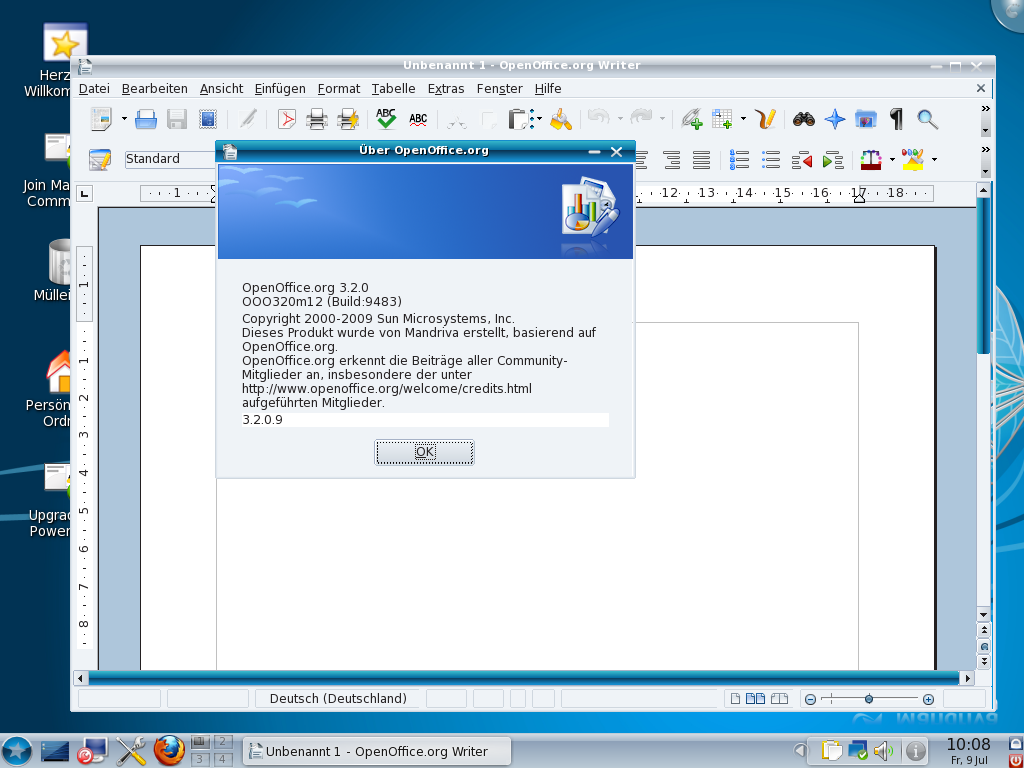Export the document directly as PDF

pyautogui.click(x=287, y=119)
